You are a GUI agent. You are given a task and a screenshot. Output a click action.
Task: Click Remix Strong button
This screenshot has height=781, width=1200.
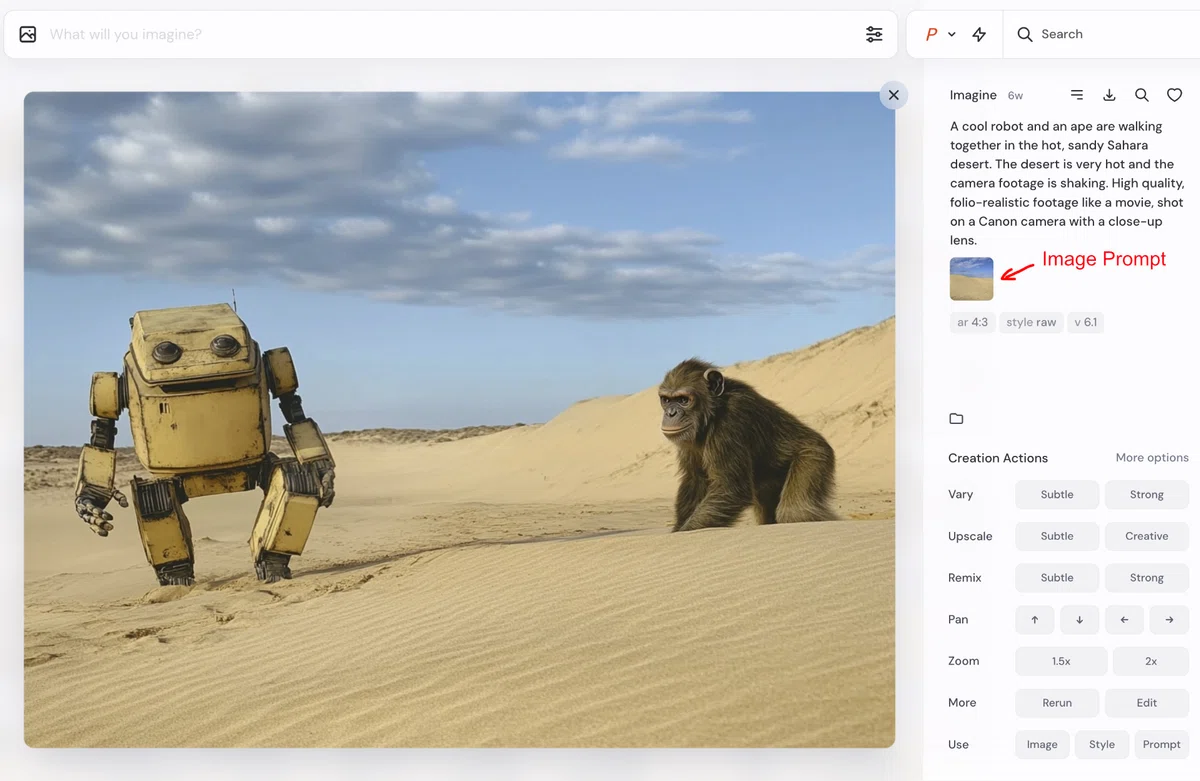tap(1147, 578)
